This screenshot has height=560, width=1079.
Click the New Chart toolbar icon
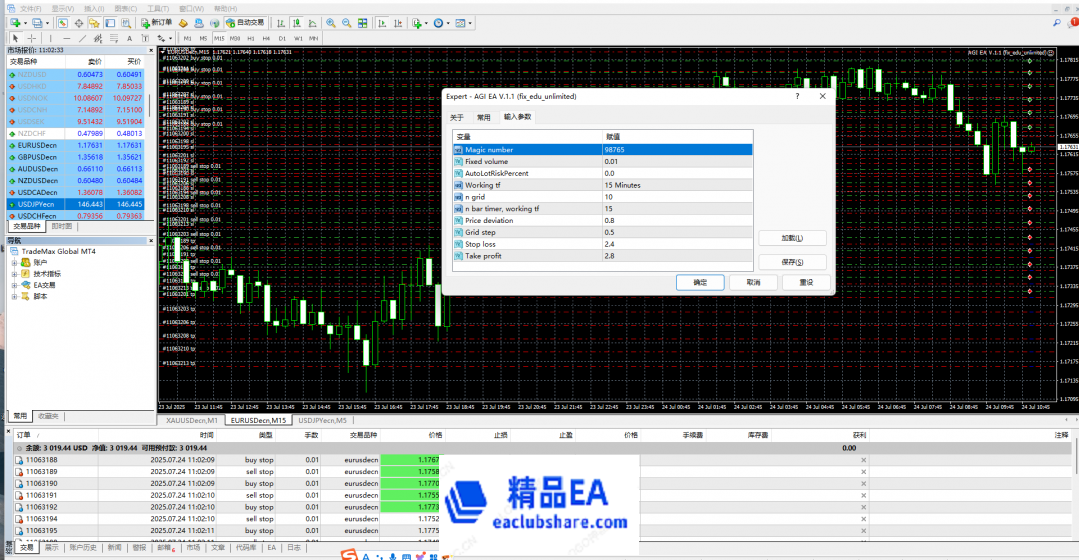[17, 23]
